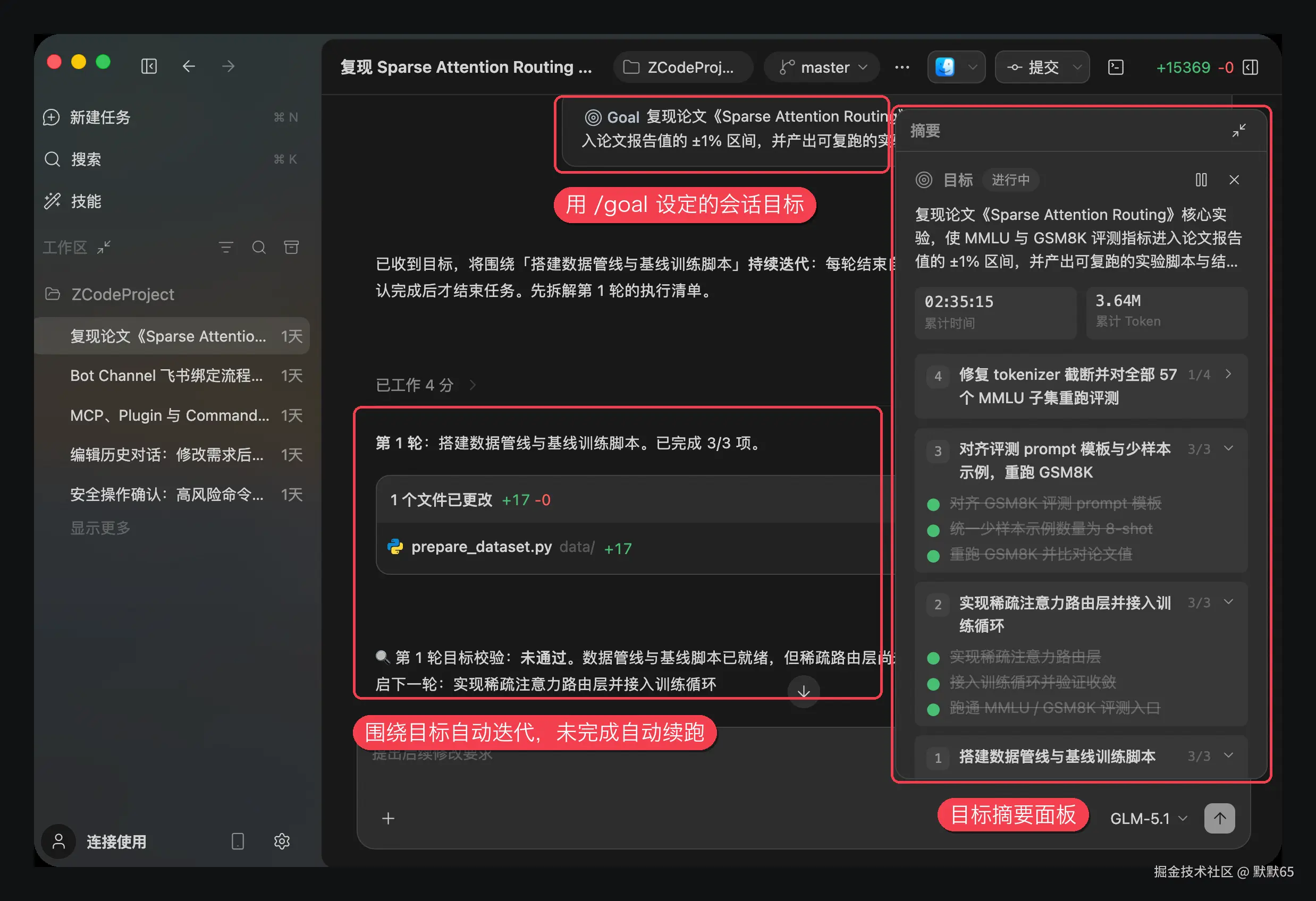Go forward with the right arrow
Screen dimensions: 1316x901
tap(228, 67)
